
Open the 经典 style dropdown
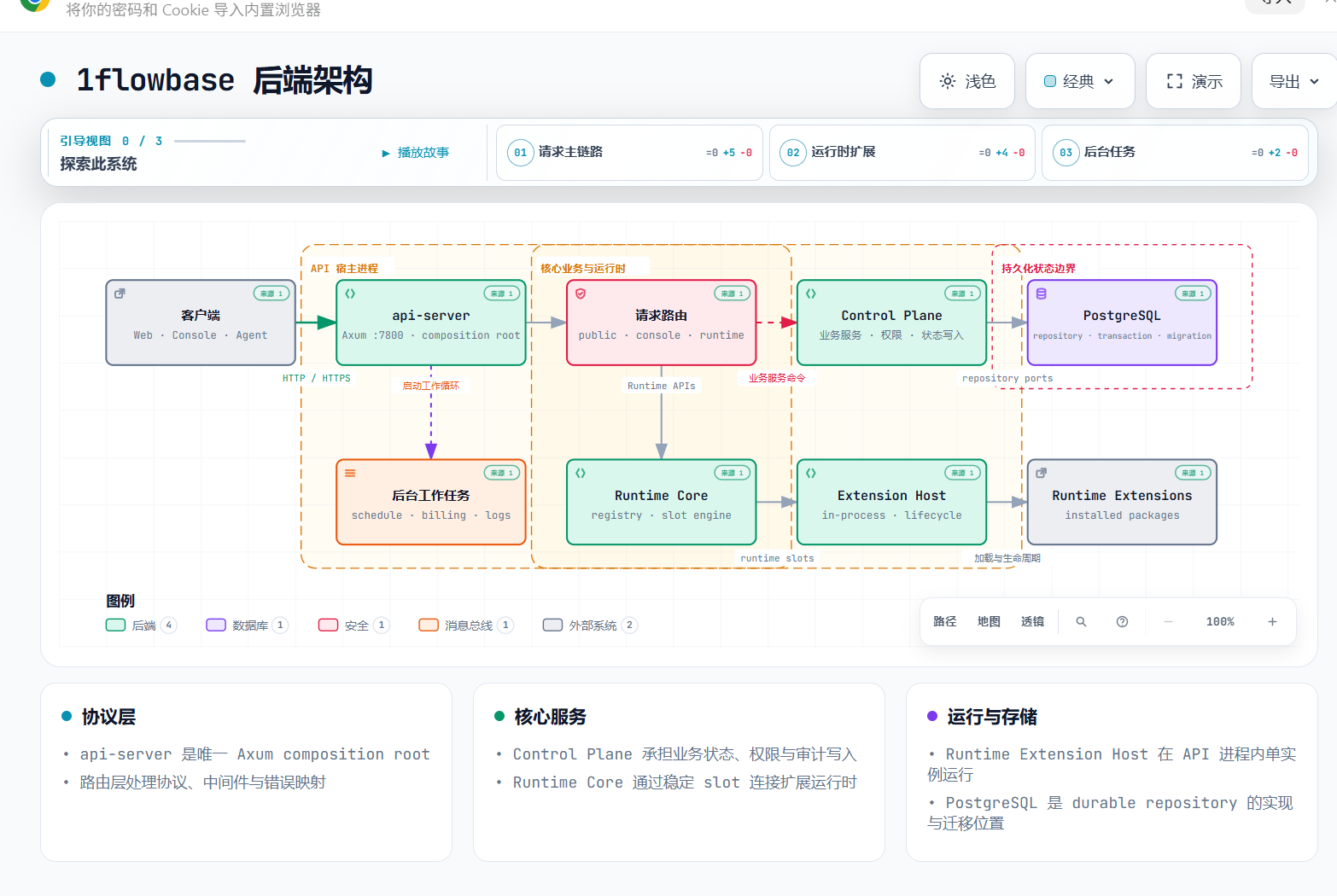tap(1080, 81)
